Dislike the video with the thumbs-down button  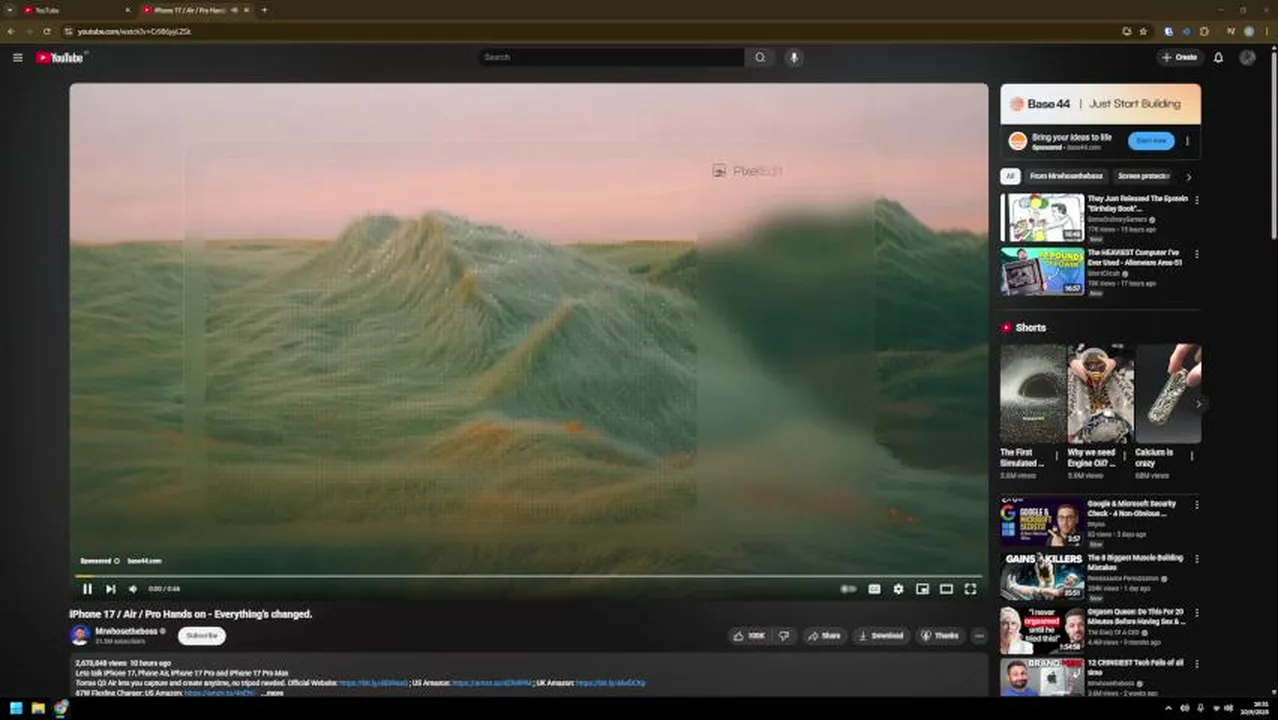784,636
